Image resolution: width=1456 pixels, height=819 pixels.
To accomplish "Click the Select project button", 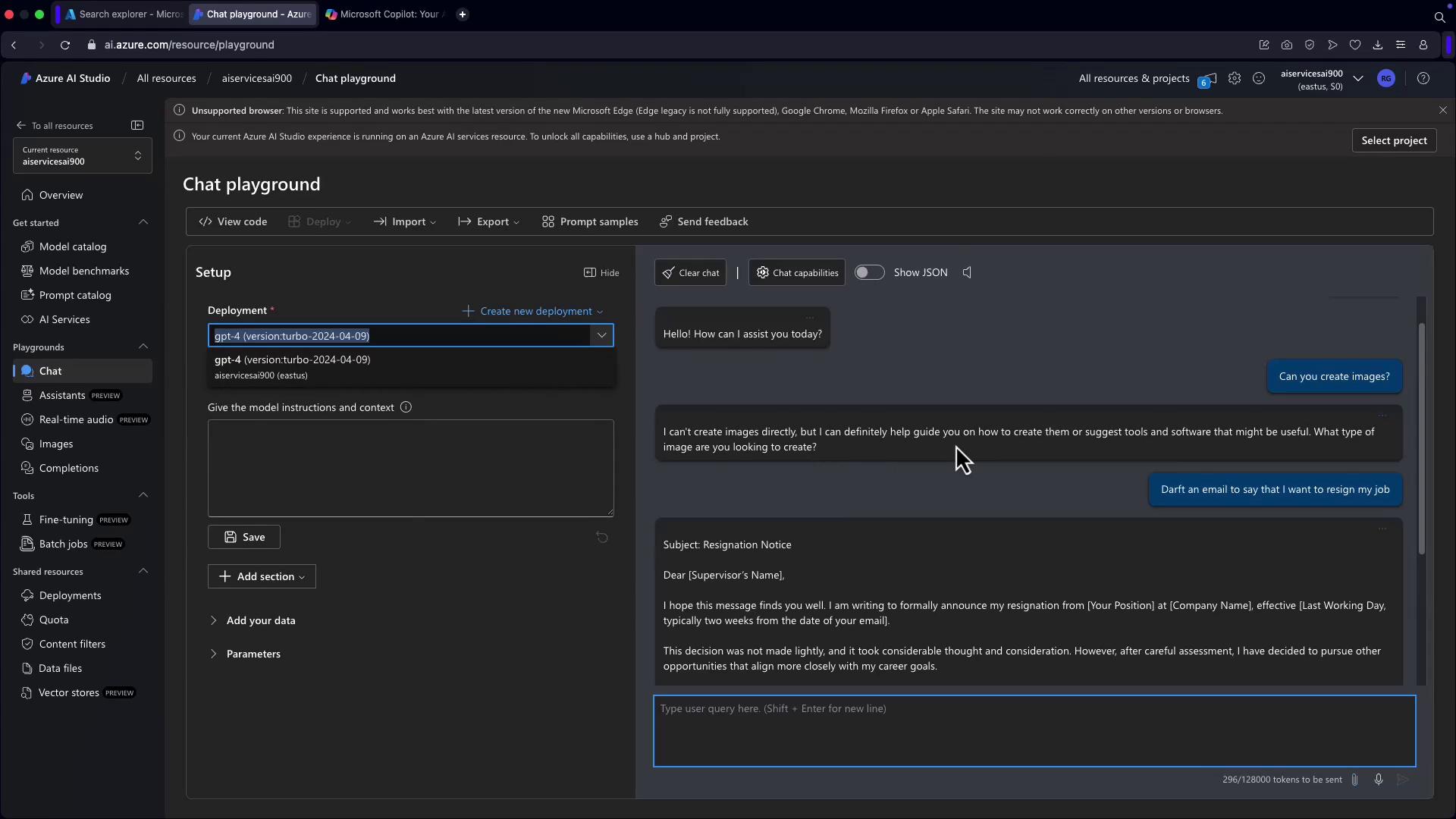I will tap(1393, 140).
